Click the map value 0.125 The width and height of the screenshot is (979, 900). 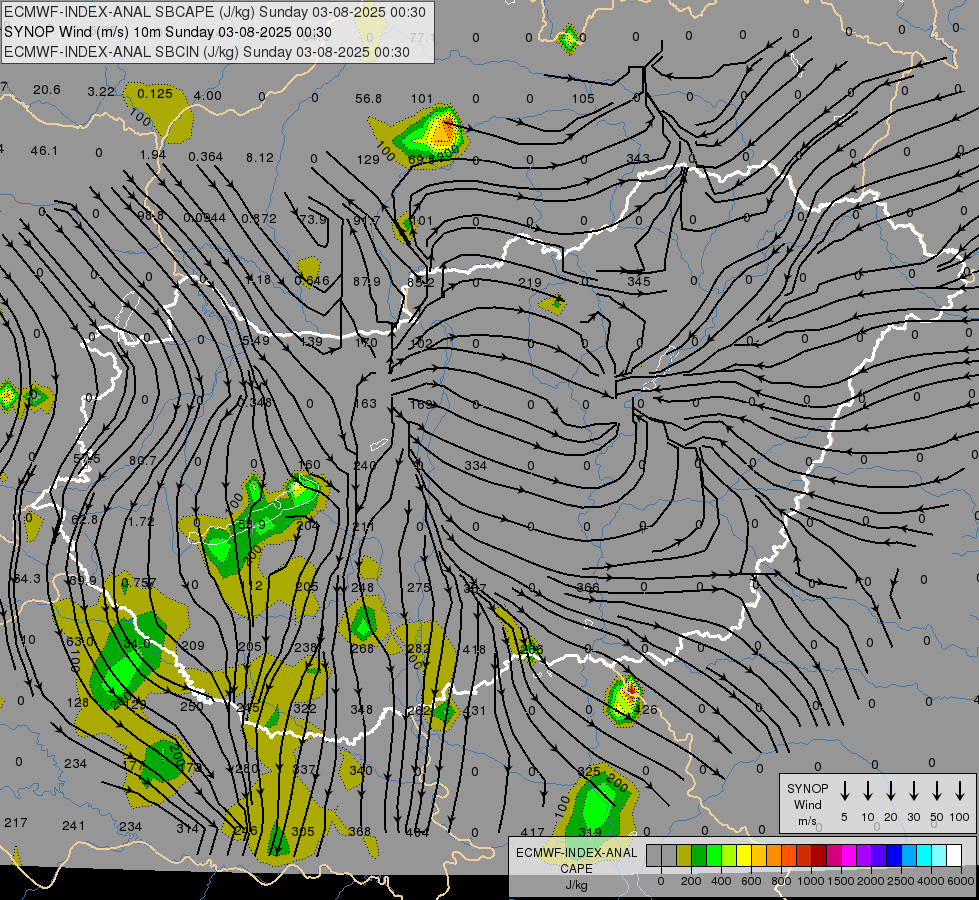(x=155, y=94)
